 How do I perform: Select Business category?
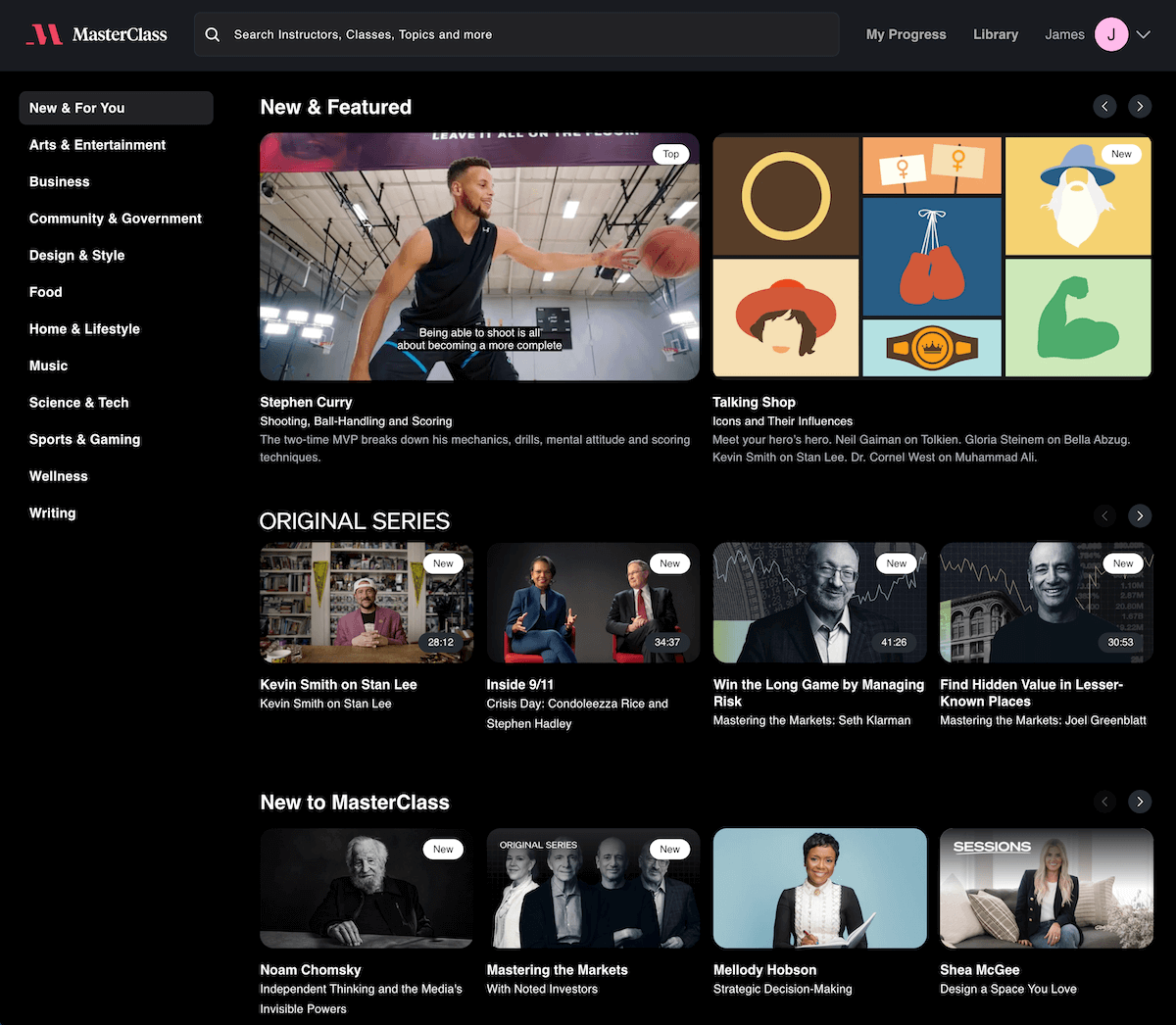point(59,181)
